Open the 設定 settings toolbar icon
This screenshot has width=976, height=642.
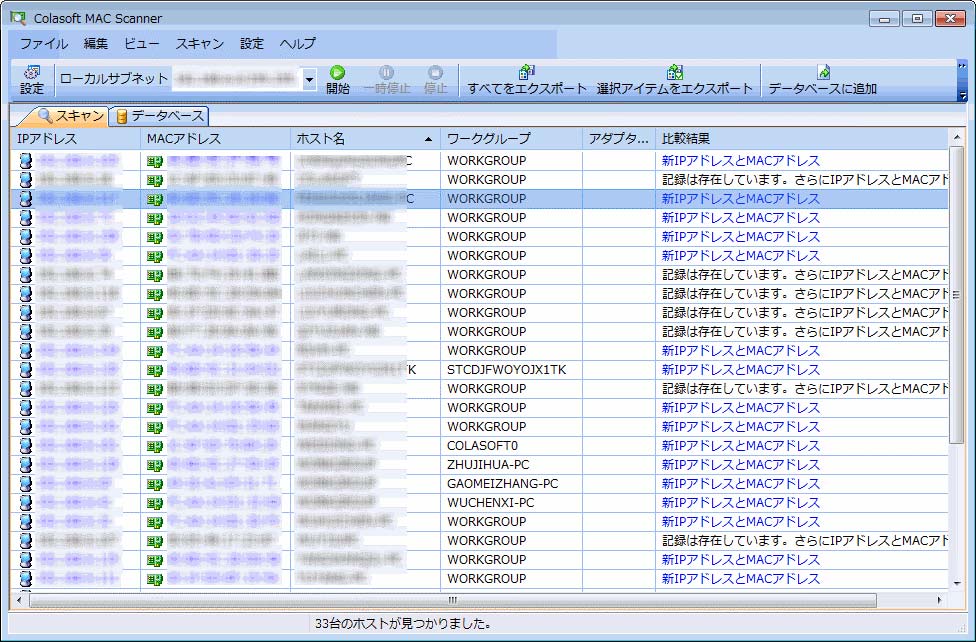pos(31,80)
